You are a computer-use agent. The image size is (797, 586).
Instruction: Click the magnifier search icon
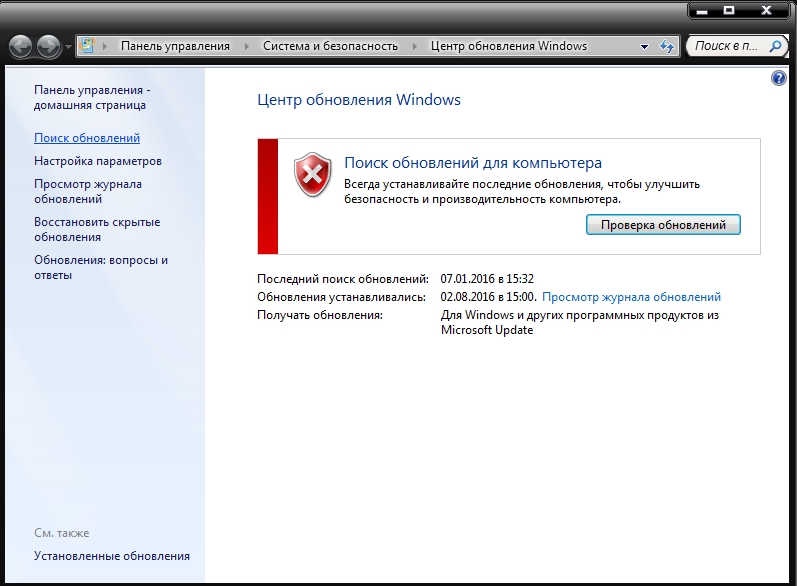pos(775,46)
